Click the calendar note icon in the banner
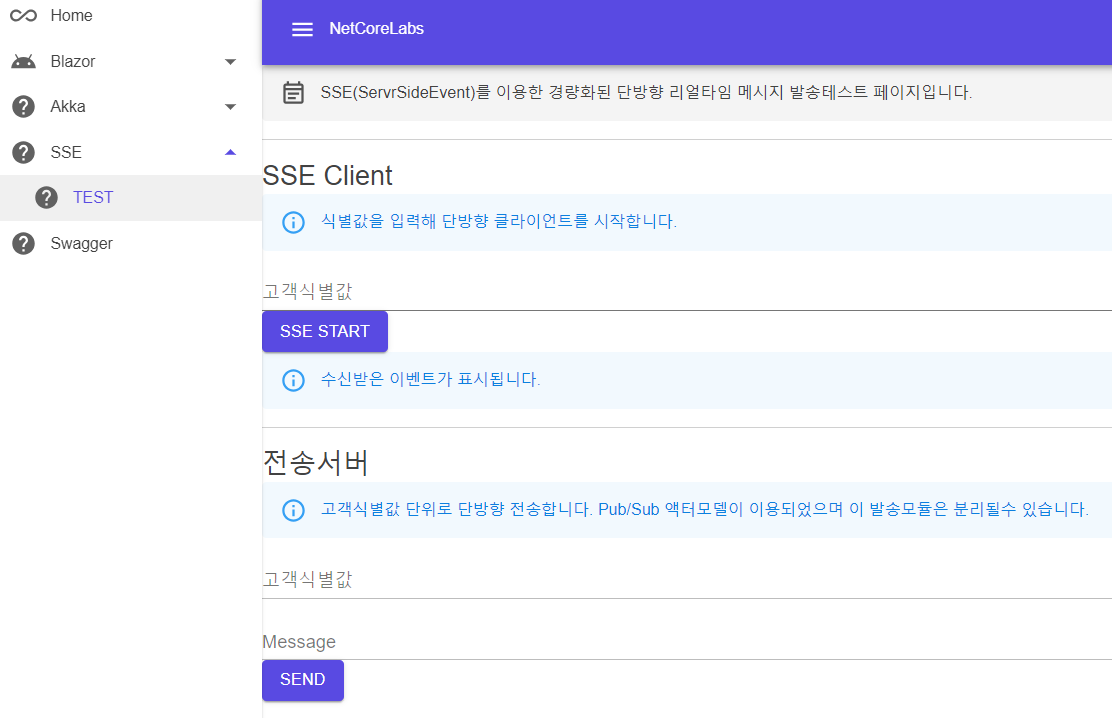 click(294, 93)
